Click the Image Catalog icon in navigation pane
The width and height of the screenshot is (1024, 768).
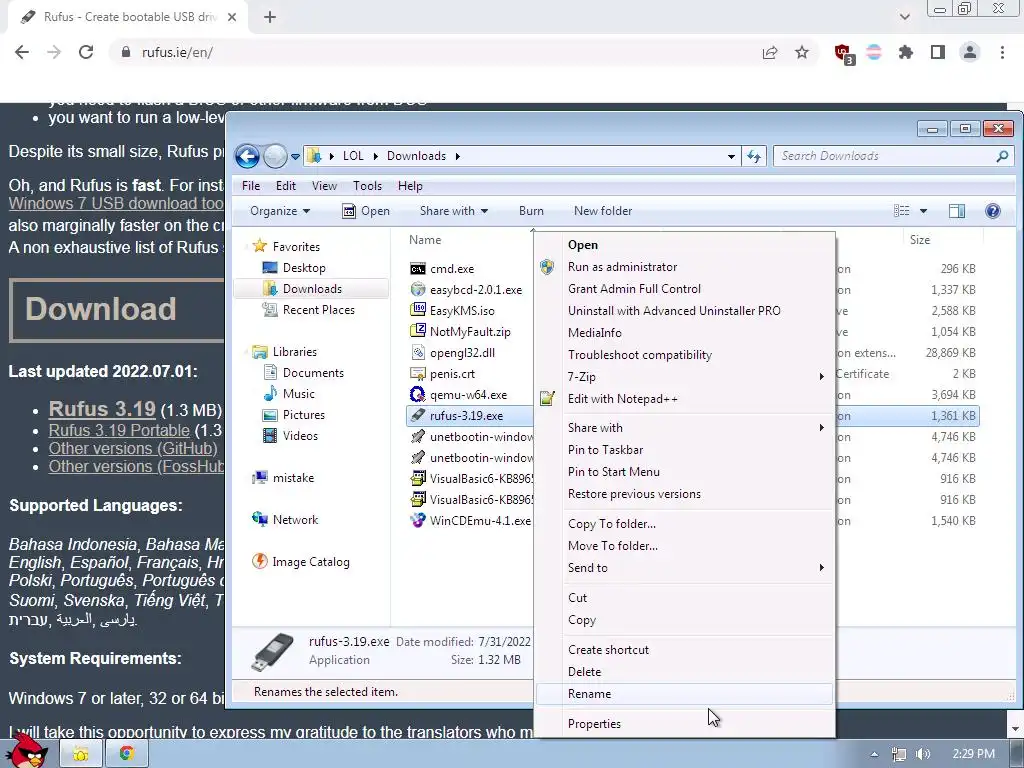pos(260,561)
